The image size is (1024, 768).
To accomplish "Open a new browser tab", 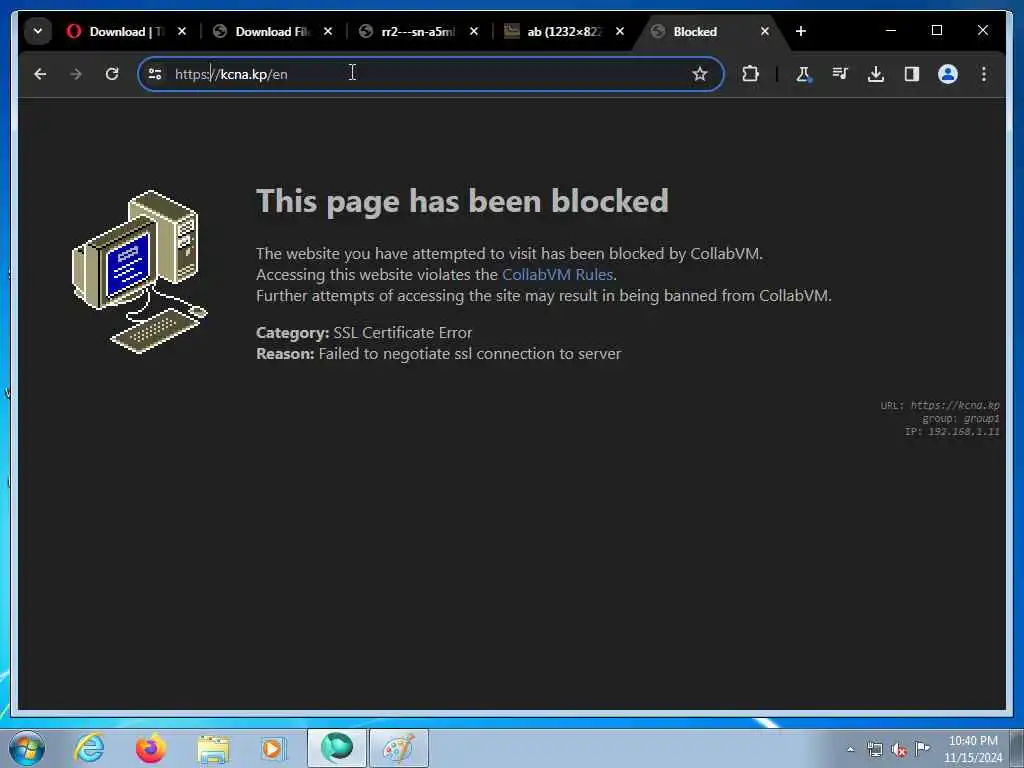I will [x=801, y=31].
